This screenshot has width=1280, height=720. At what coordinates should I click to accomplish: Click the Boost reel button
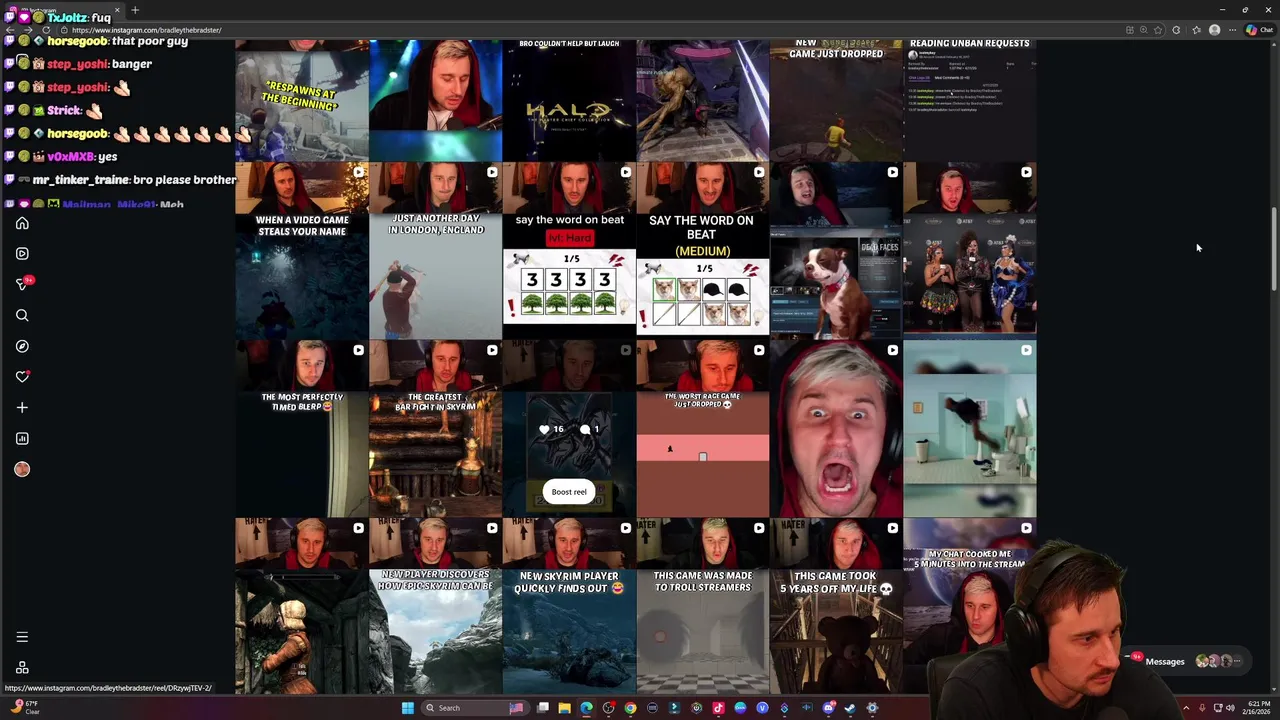click(x=569, y=492)
